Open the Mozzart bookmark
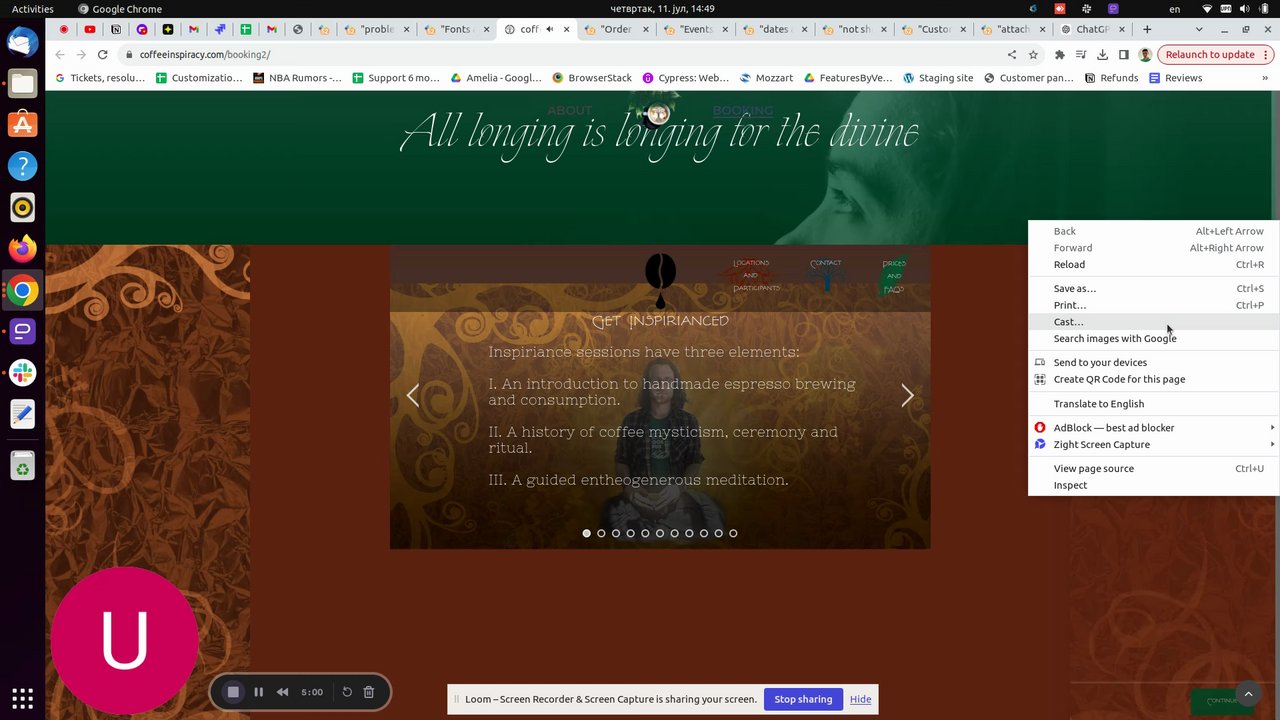The image size is (1280, 720). 766,78
